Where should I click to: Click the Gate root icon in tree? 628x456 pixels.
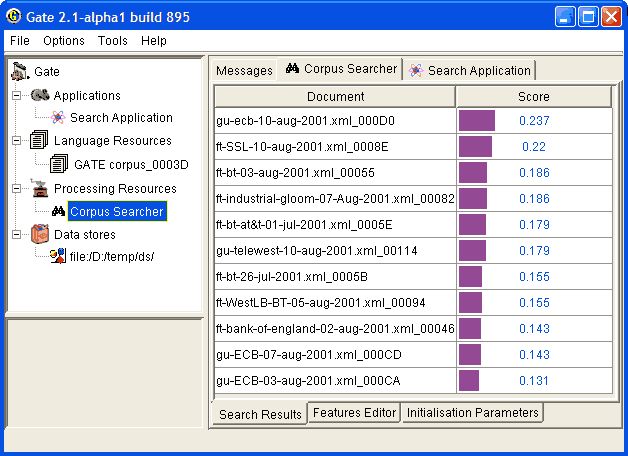(20, 72)
